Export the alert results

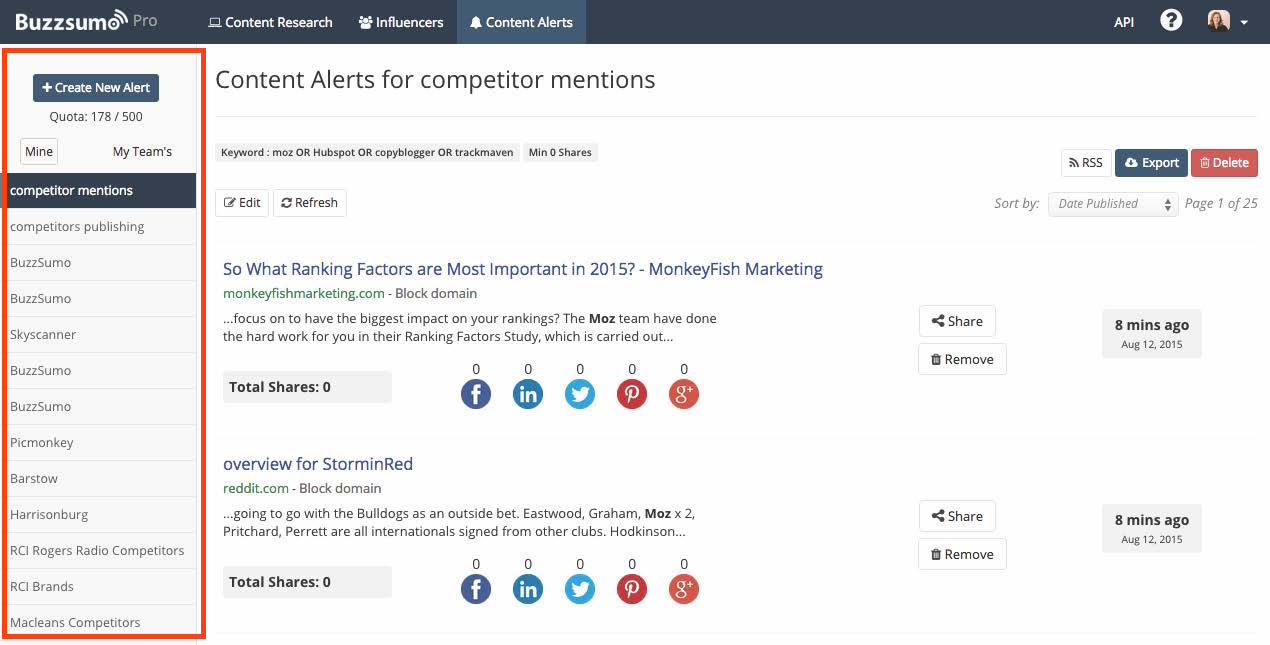[x=1151, y=162]
